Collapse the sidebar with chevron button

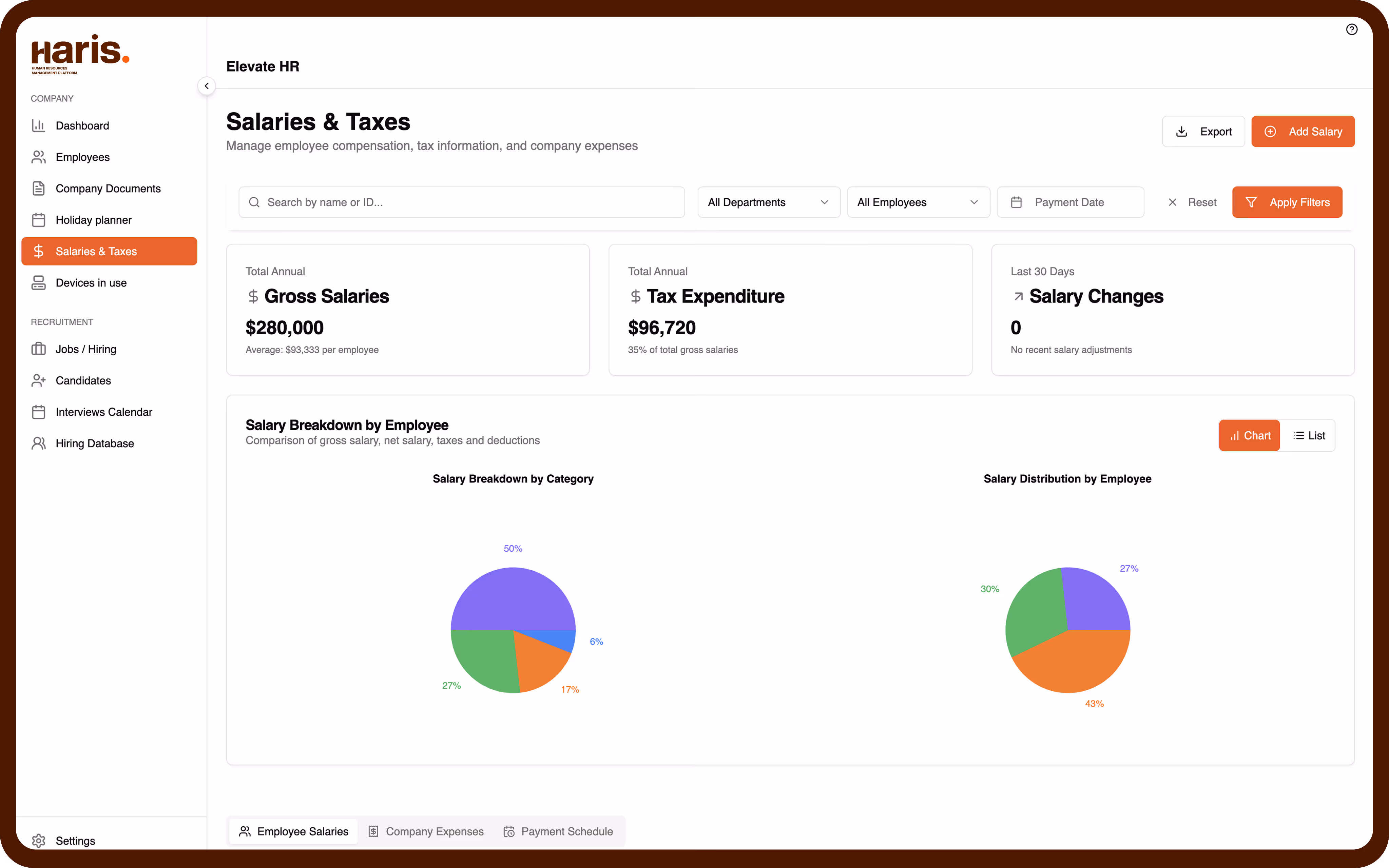(x=206, y=86)
